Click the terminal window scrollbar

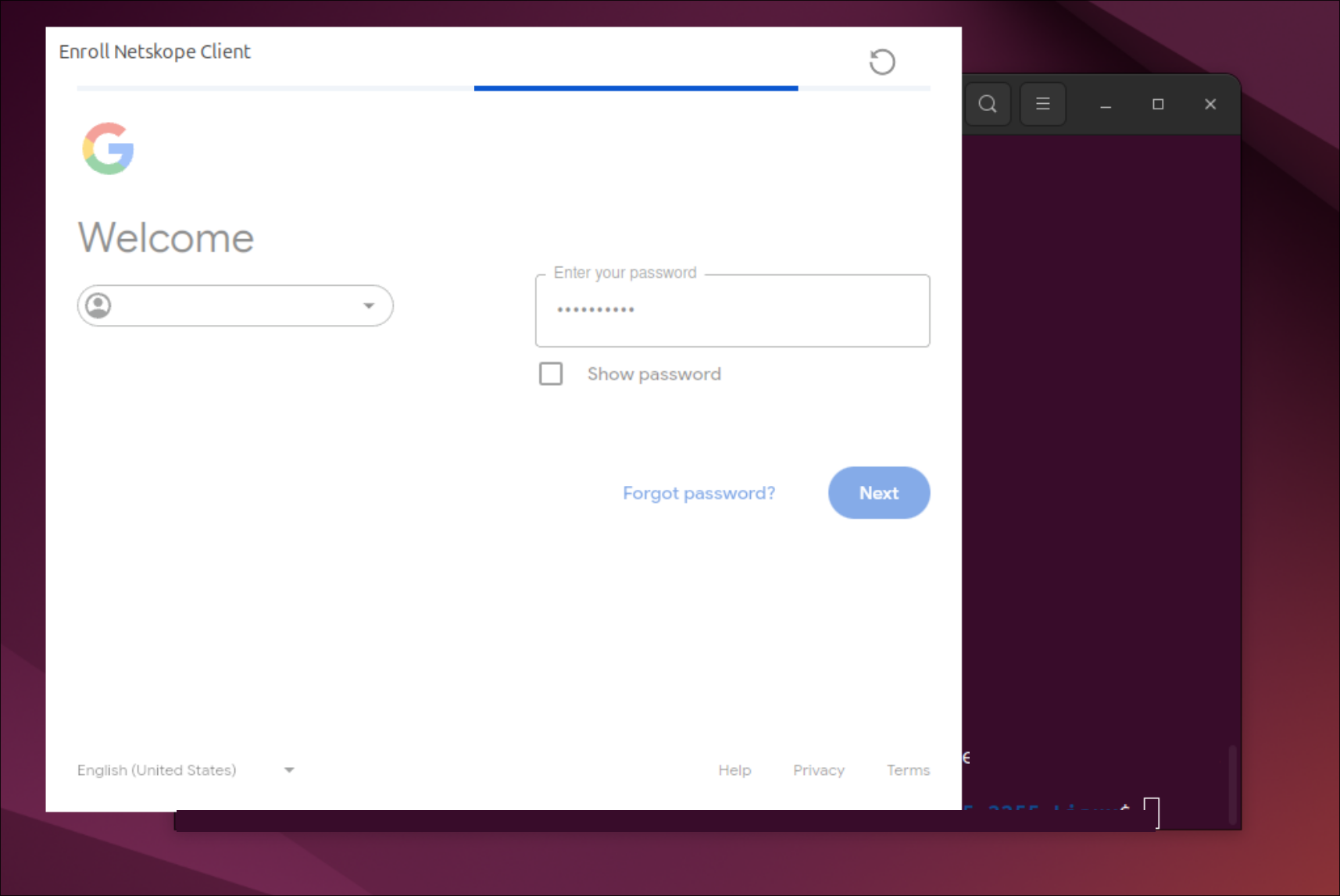pyautogui.click(x=1232, y=784)
